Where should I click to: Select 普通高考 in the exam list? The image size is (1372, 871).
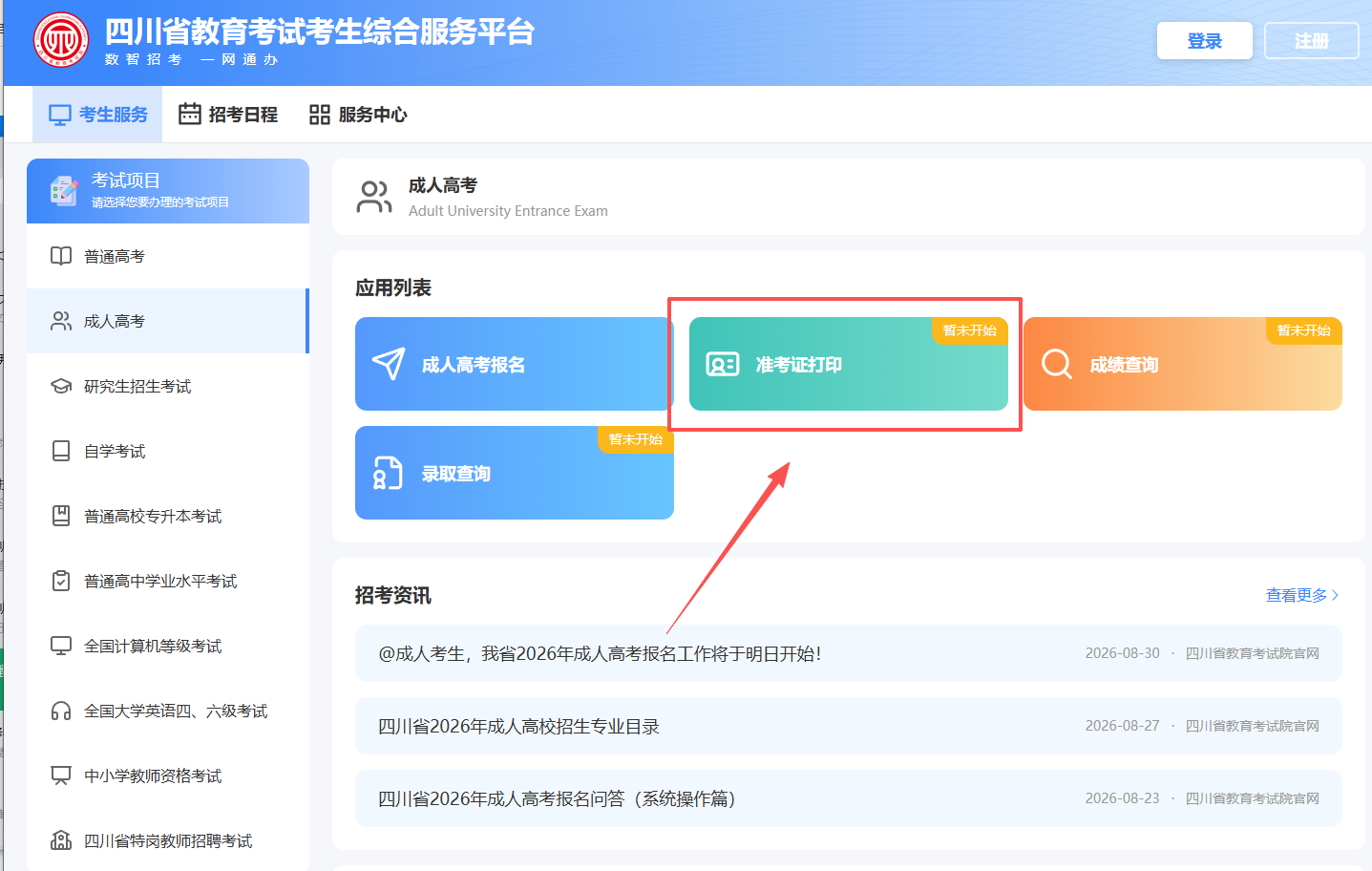click(168, 256)
